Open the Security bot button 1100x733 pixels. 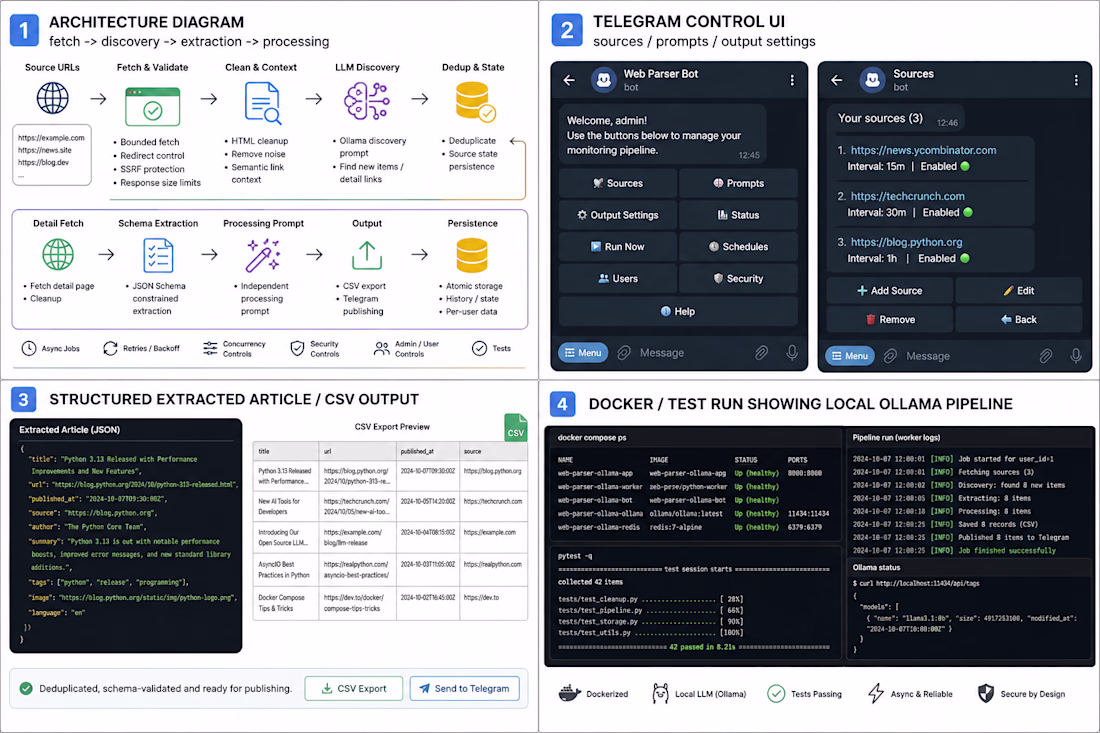coord(738,278)
